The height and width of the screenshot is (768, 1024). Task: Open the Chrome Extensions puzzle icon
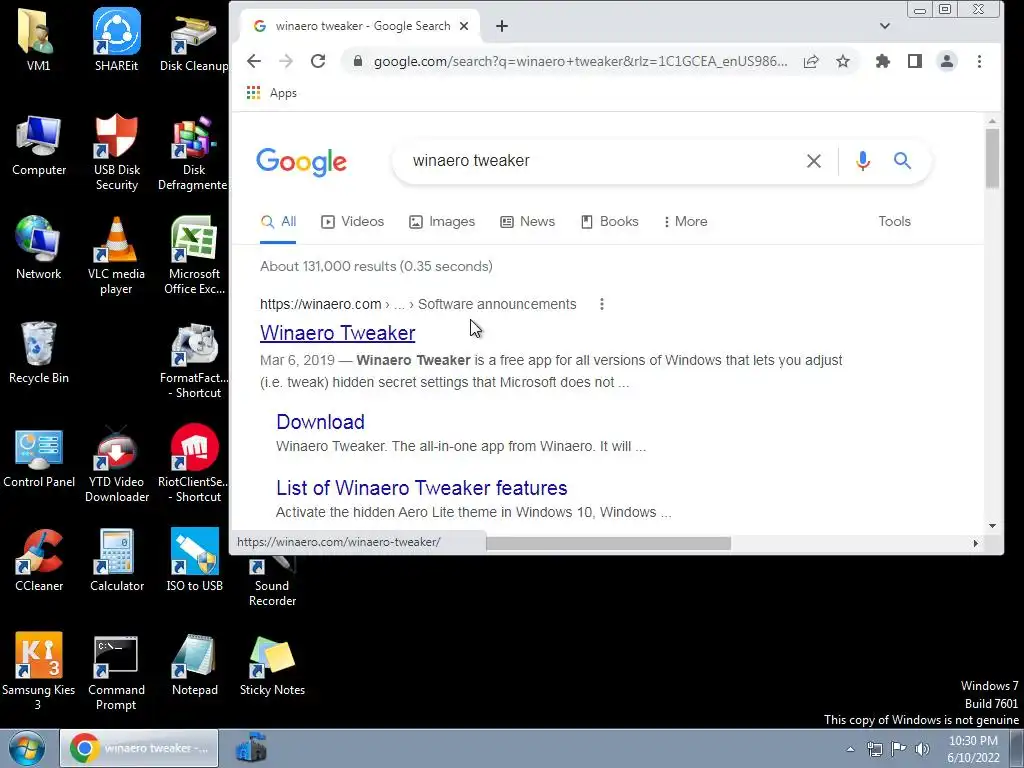point(883,61)
